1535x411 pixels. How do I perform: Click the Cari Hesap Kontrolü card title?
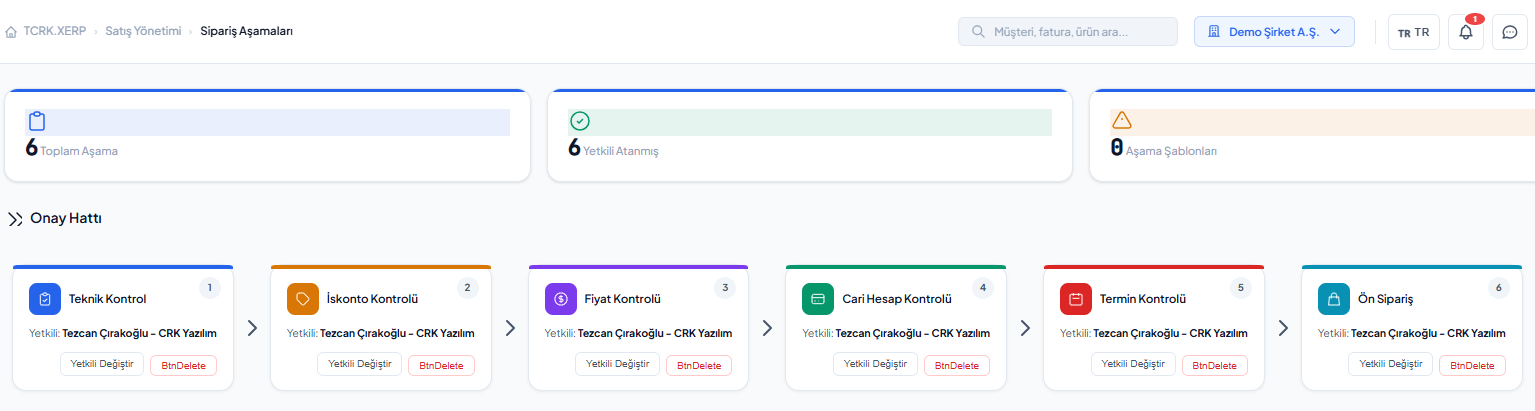(897, 299)
